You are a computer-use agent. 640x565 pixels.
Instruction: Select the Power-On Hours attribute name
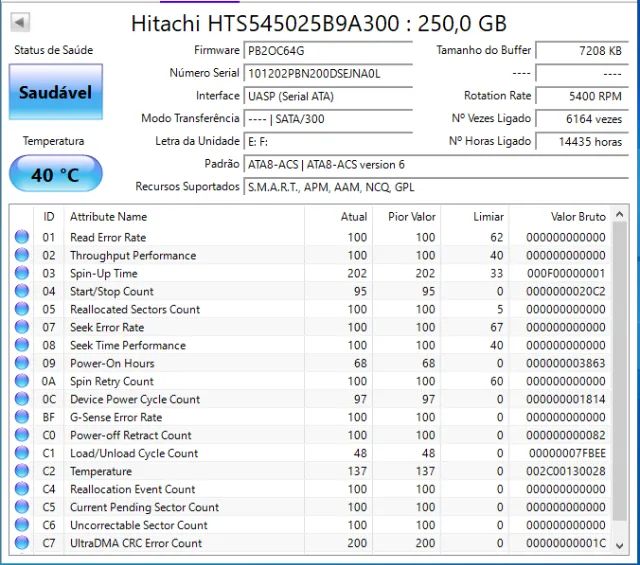[x=112, y=363]
